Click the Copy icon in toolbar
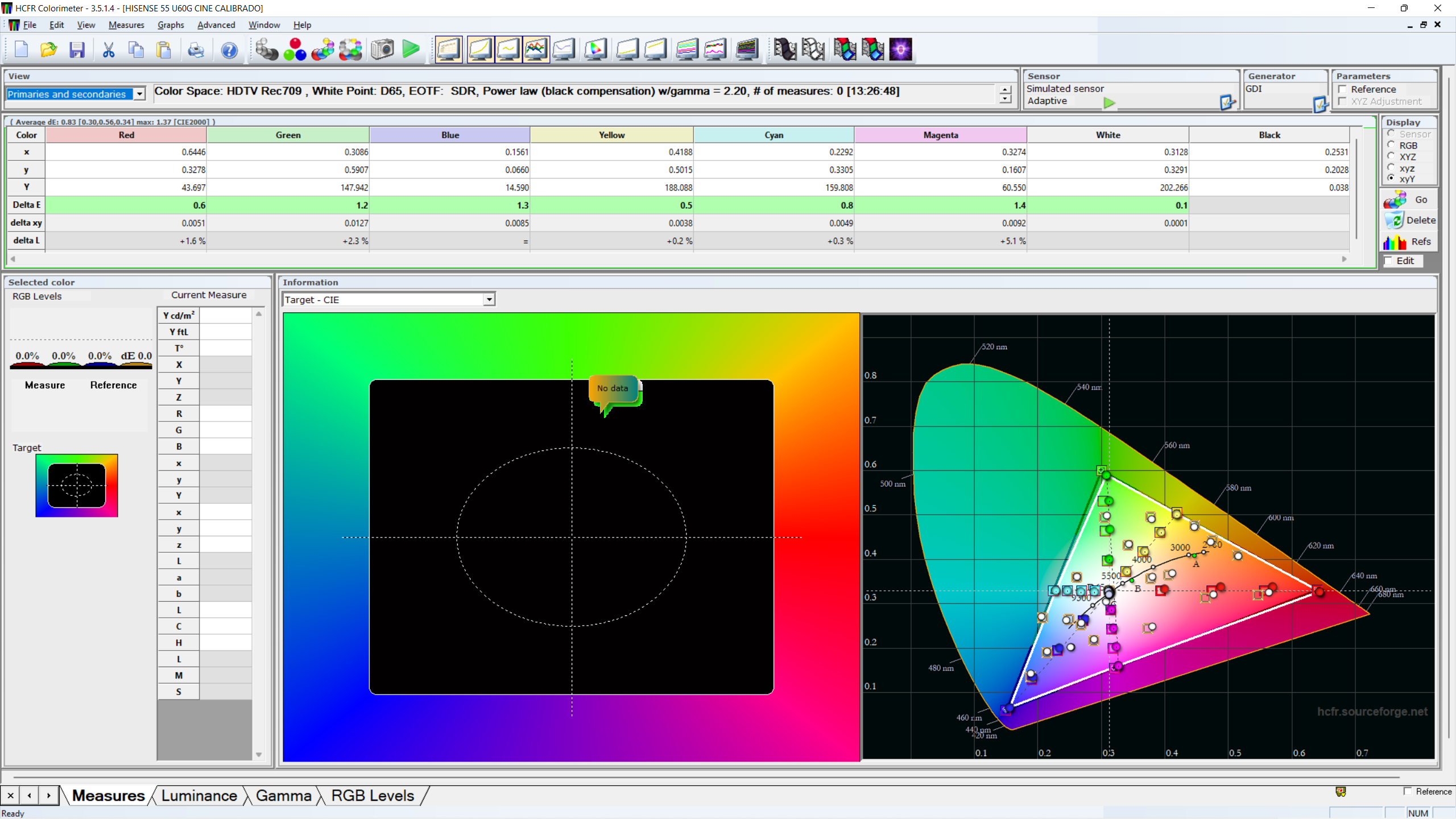 [136, 49]
